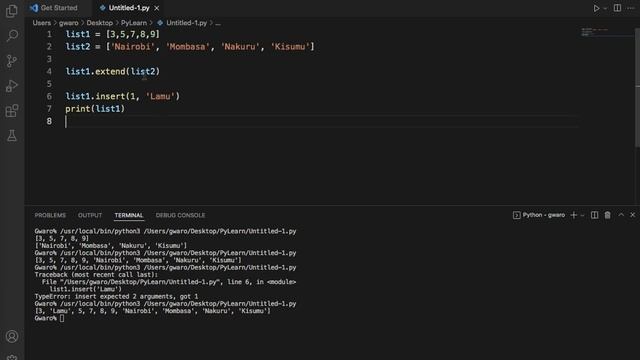The image size is (640, 360).
Task: Click the editor vertical scrollbar
Action: pos(637,88)
